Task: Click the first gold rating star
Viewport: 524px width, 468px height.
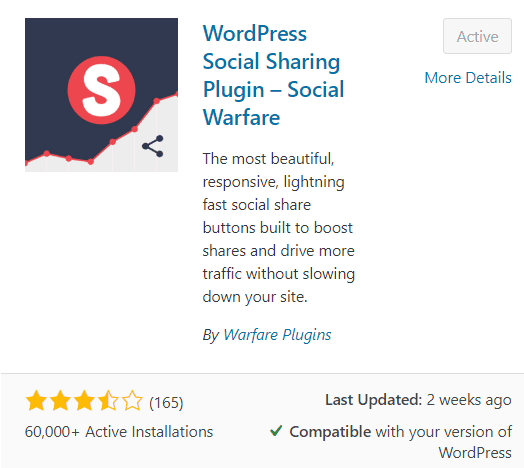Action: (x=36, y=400)
